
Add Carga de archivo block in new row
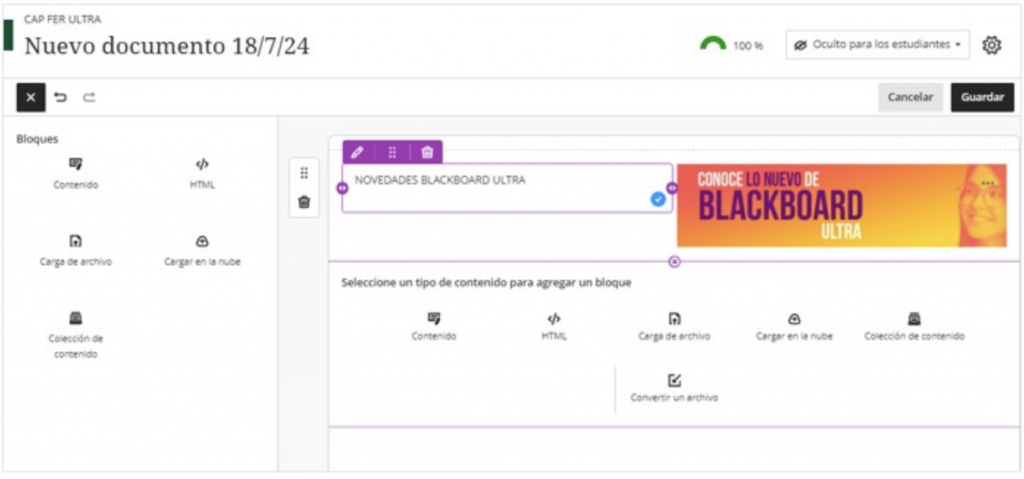point(674,326)
